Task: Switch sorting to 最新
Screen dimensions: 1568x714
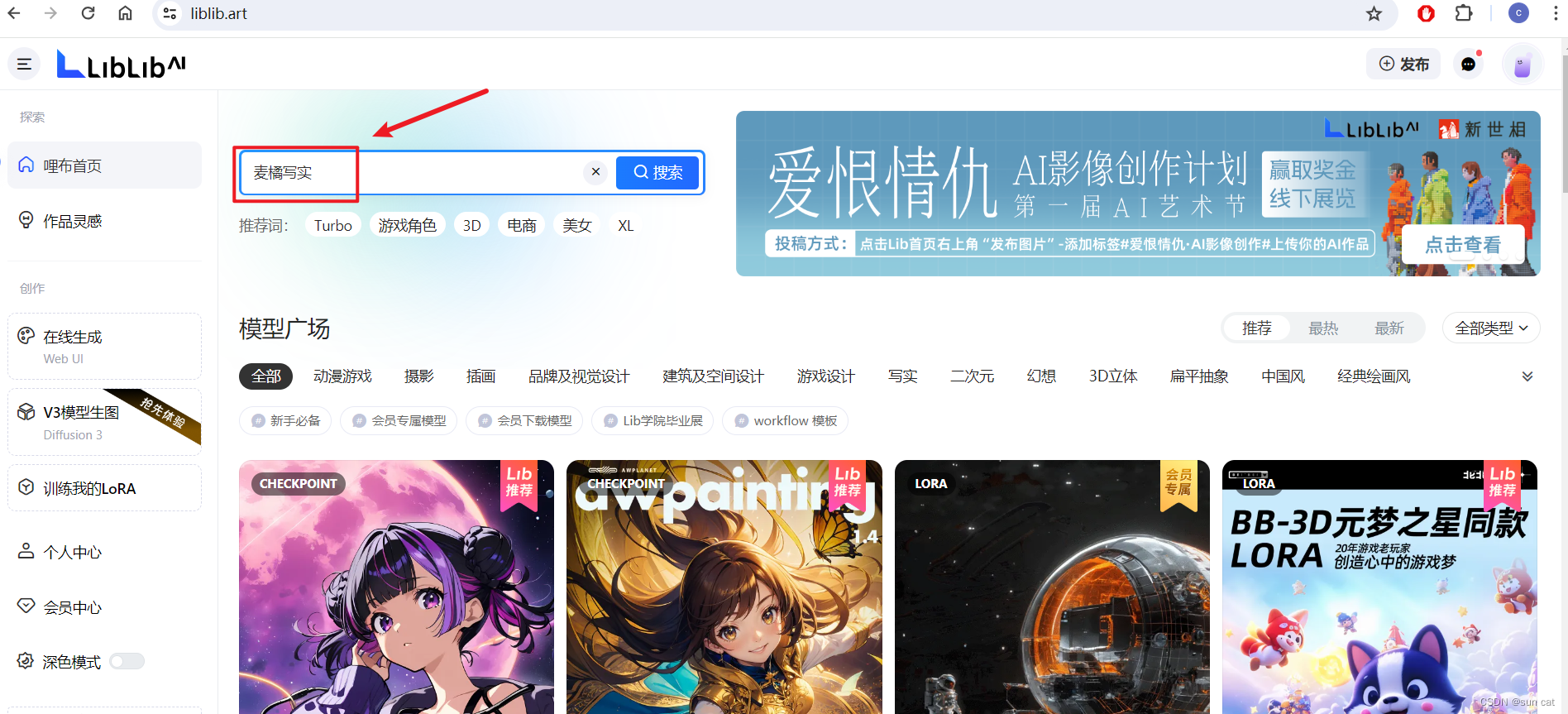Action: tap(1389, 328)
